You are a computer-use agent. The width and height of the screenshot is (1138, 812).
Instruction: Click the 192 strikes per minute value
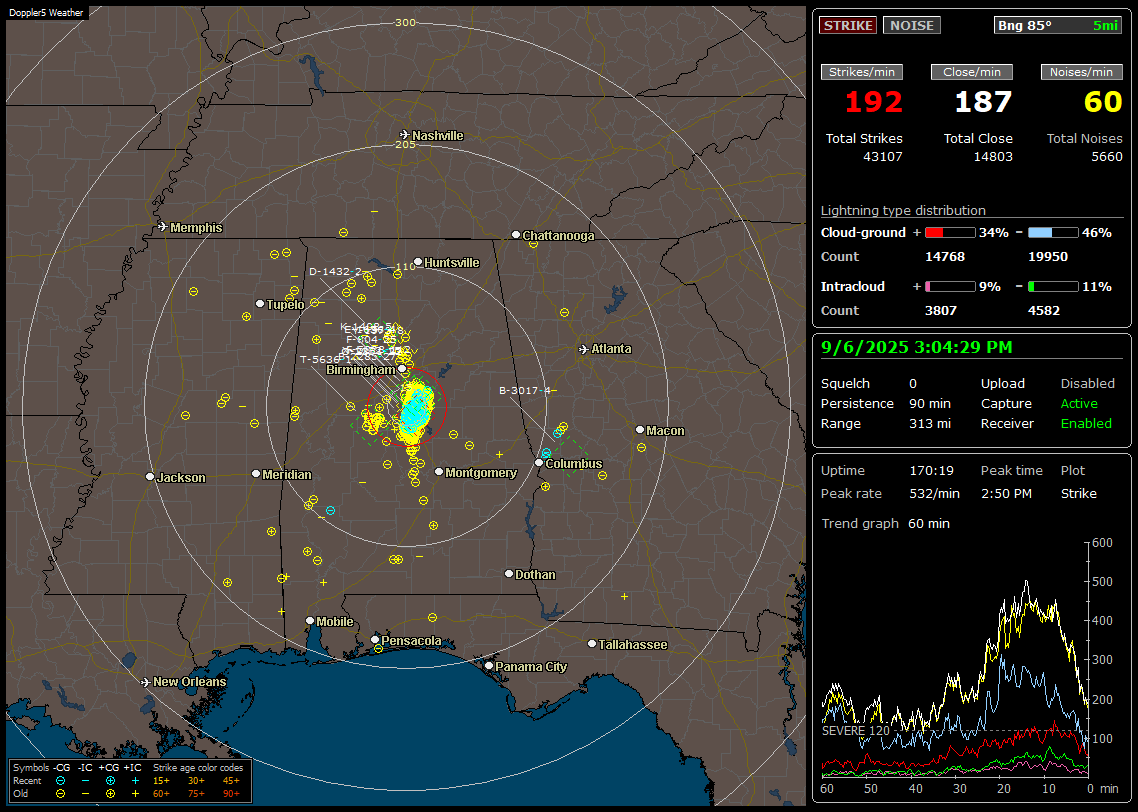[874, 102]
